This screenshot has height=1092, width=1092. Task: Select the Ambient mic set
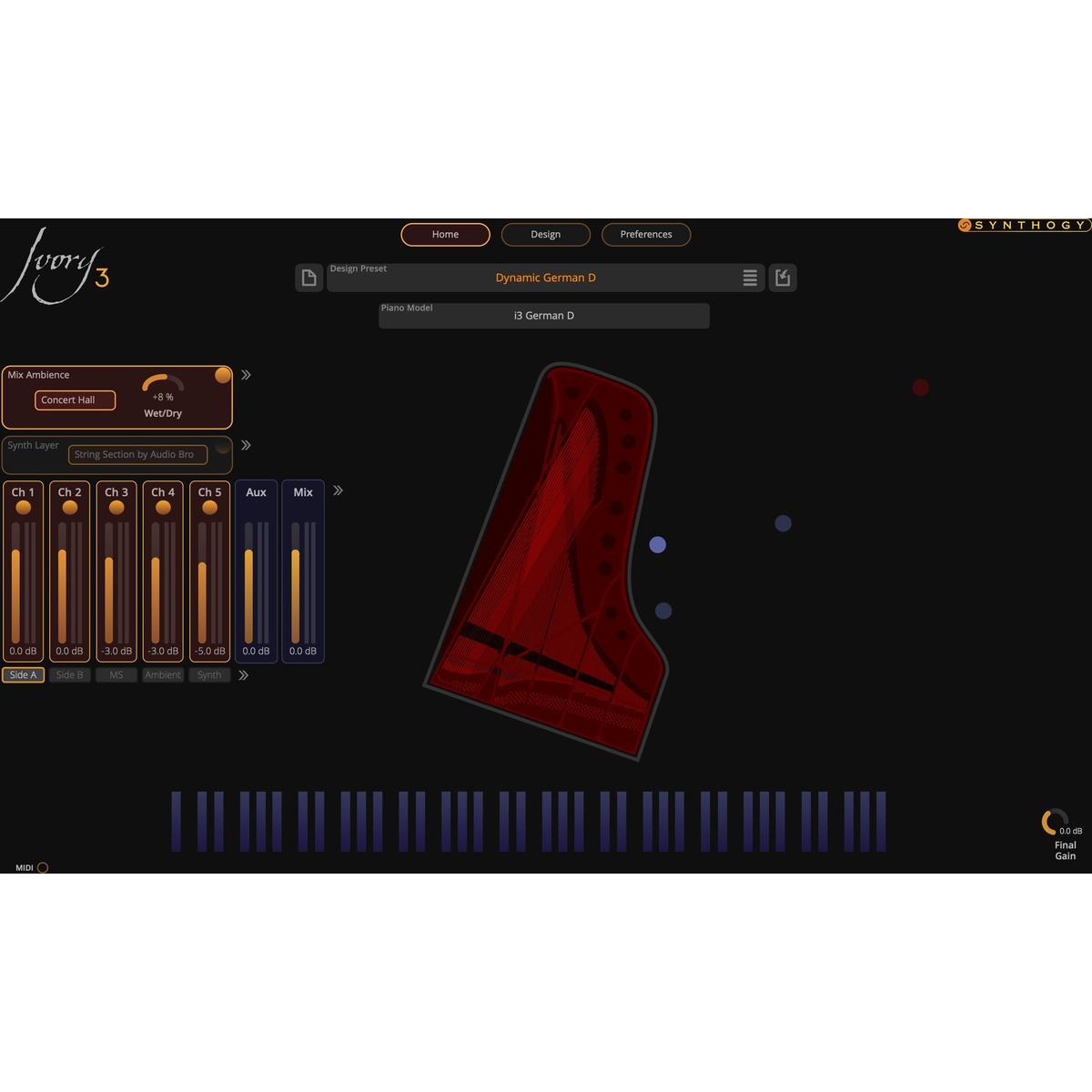163,675
